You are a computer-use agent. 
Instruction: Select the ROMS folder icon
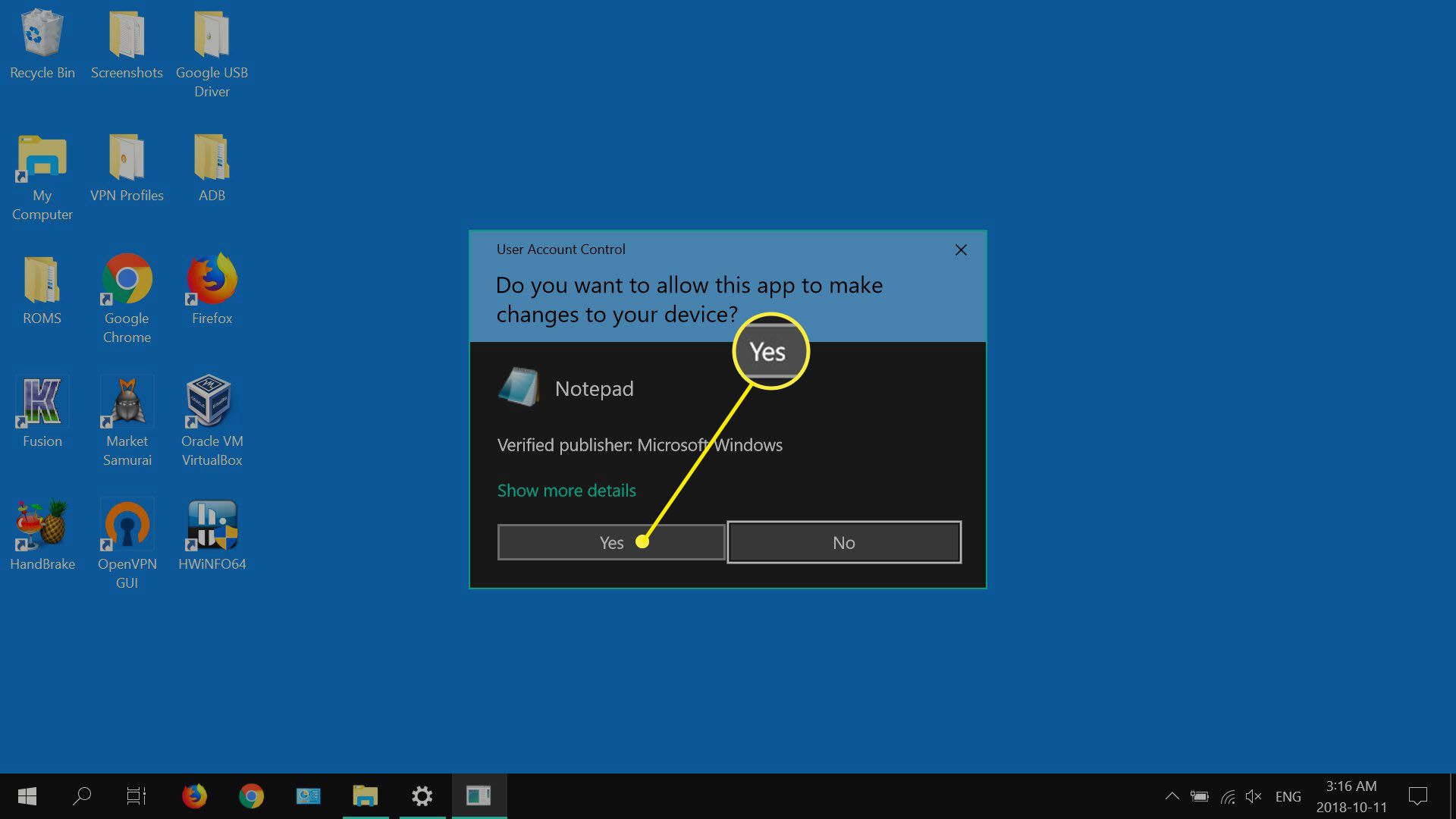42,291
